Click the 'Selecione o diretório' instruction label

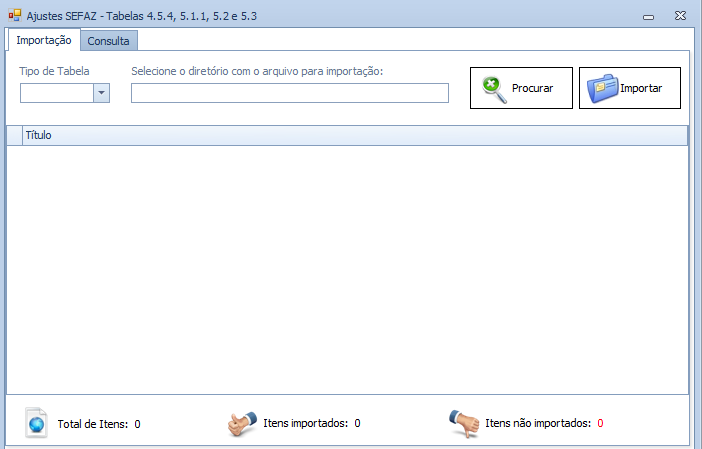[257, 71]
